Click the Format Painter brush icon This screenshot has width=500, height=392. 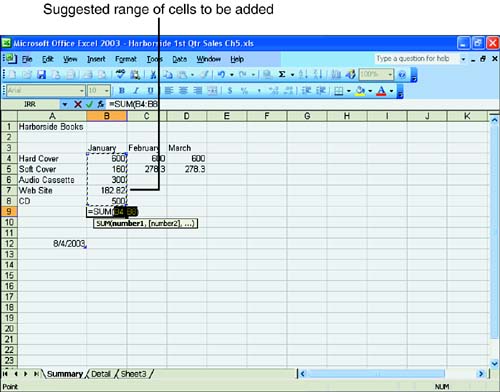(204, 74)
